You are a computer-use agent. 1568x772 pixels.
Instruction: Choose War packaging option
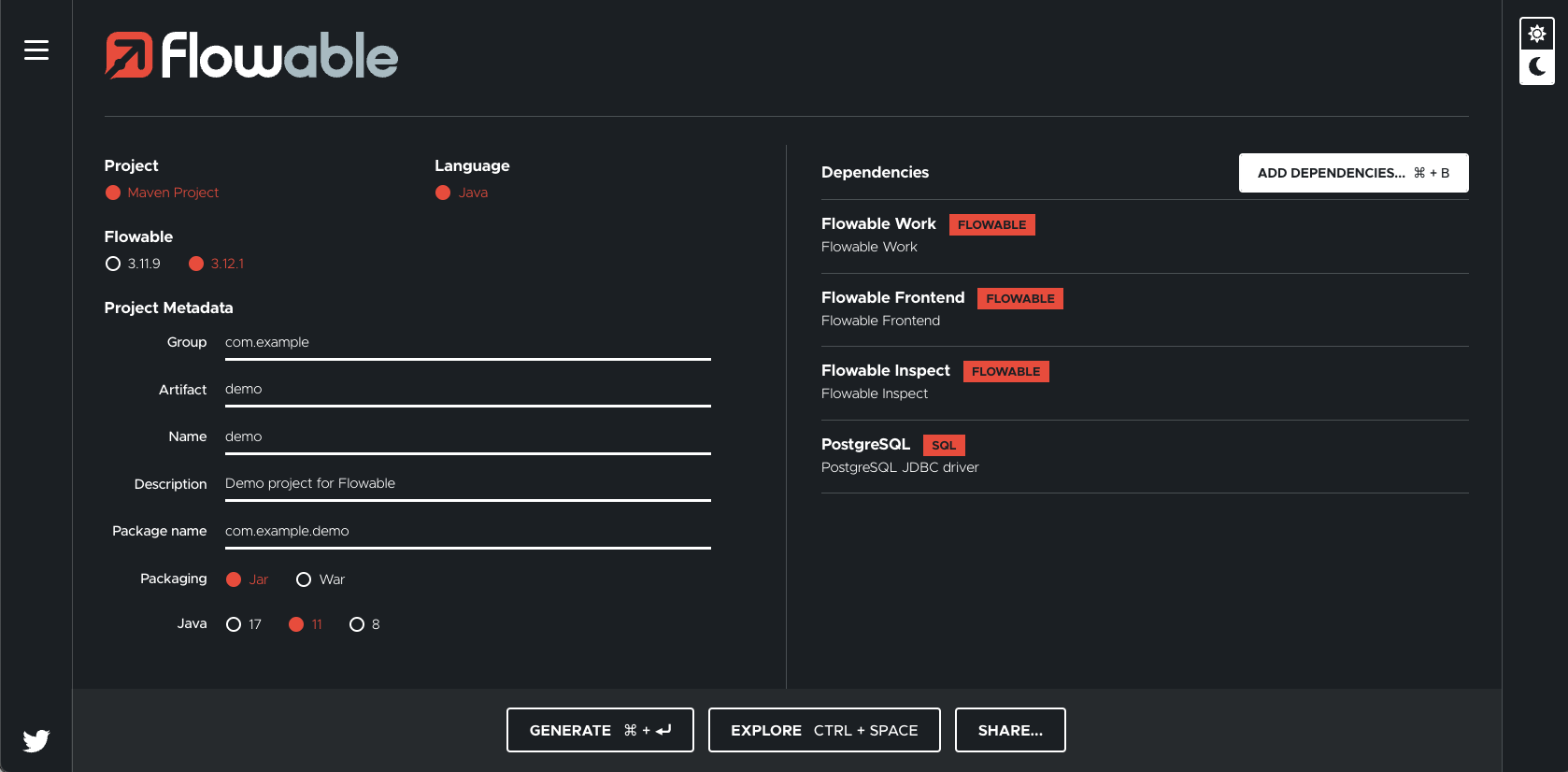coord(304,579)
